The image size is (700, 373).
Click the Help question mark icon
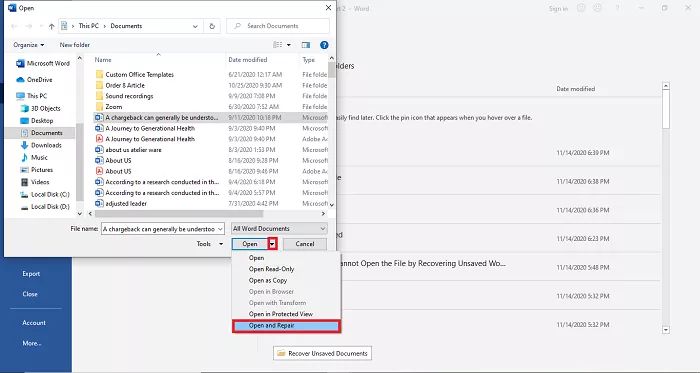(324, 45)
